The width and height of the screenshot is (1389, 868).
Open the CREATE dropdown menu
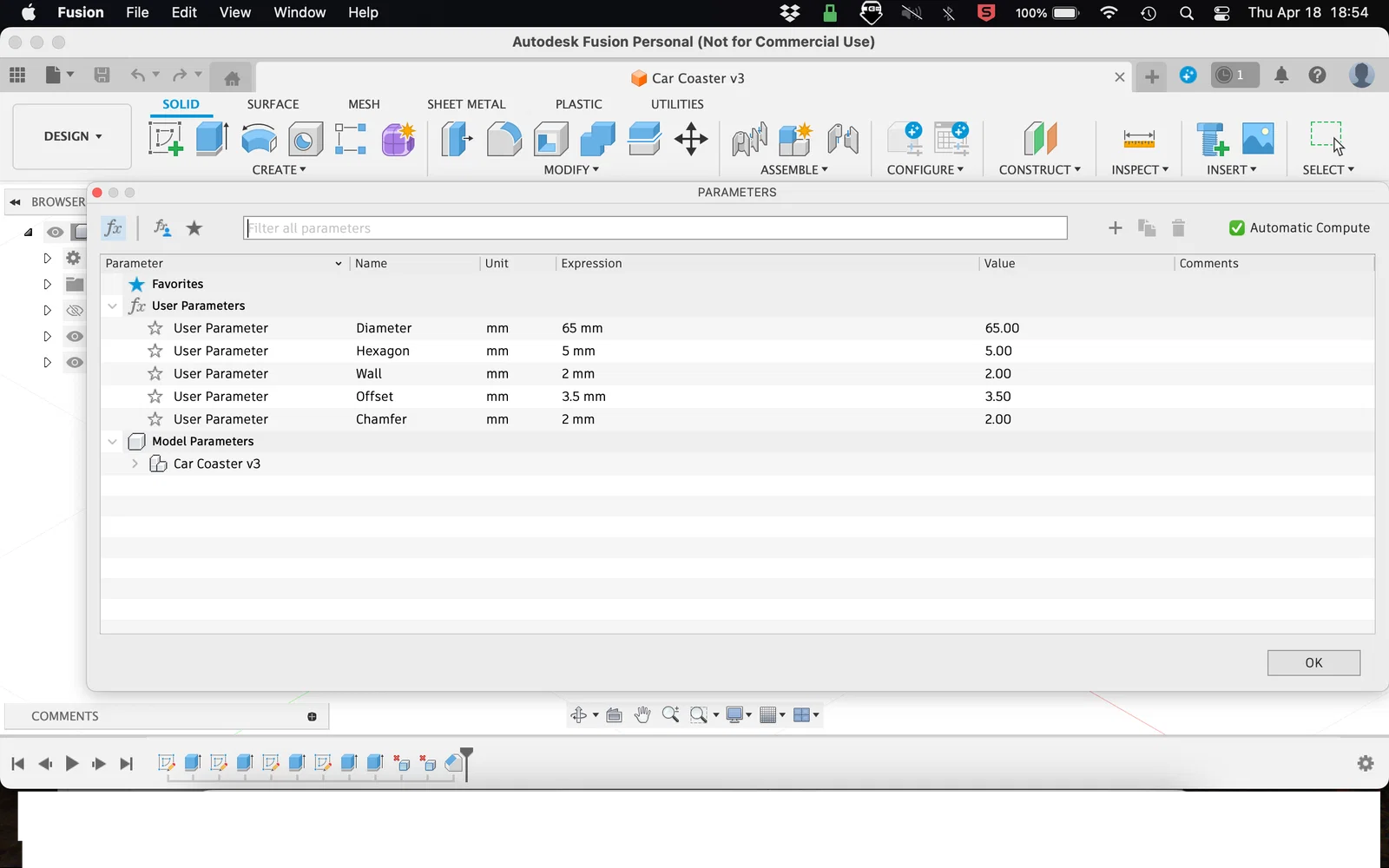pos(279,170)
